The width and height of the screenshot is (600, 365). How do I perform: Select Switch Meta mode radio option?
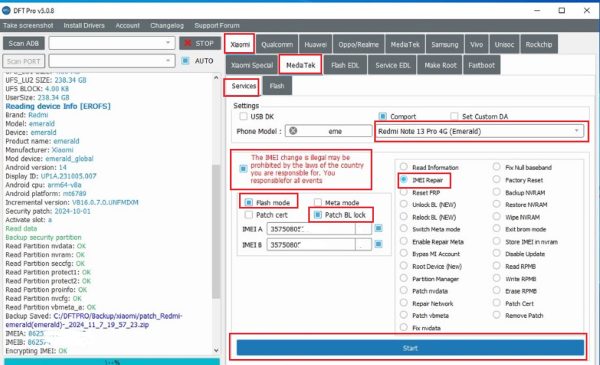pos(404,229)
